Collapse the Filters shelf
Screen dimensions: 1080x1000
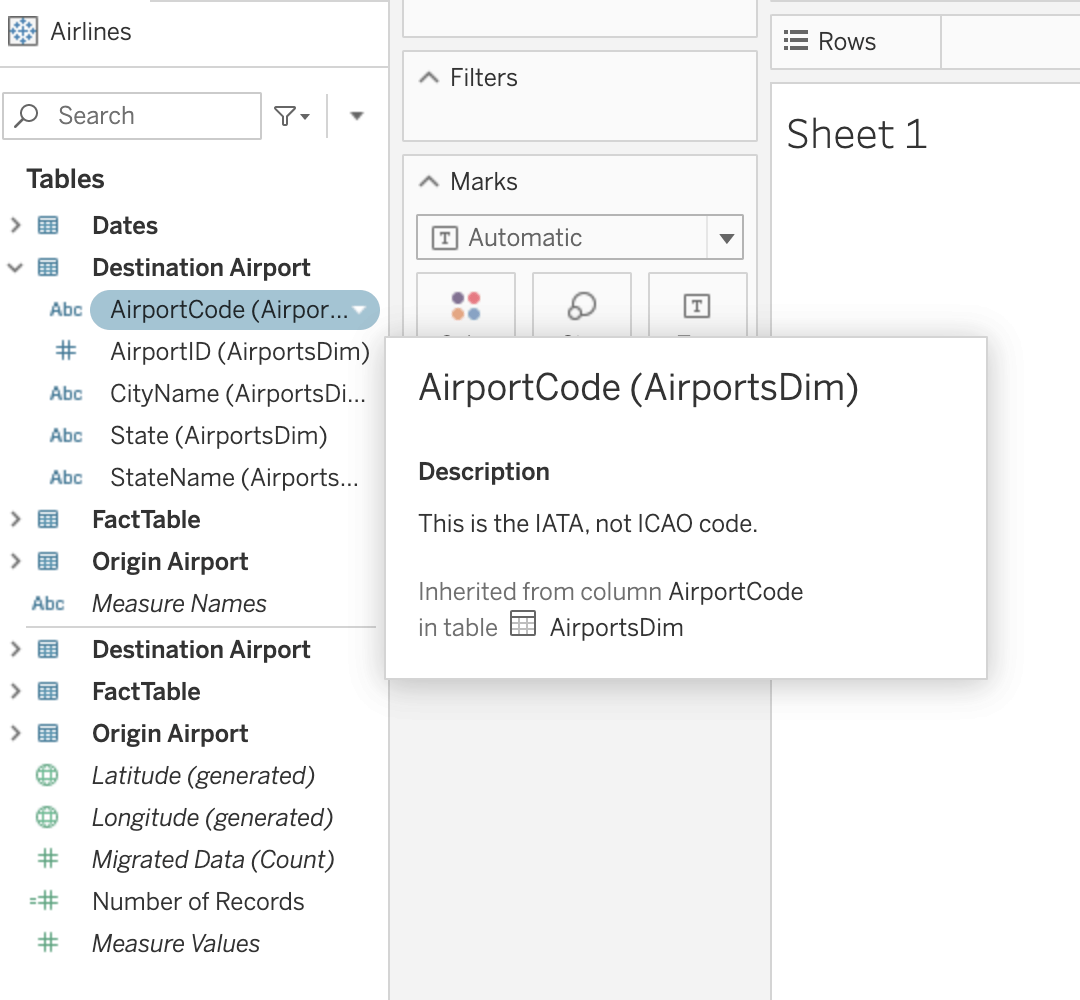[429, 78]
